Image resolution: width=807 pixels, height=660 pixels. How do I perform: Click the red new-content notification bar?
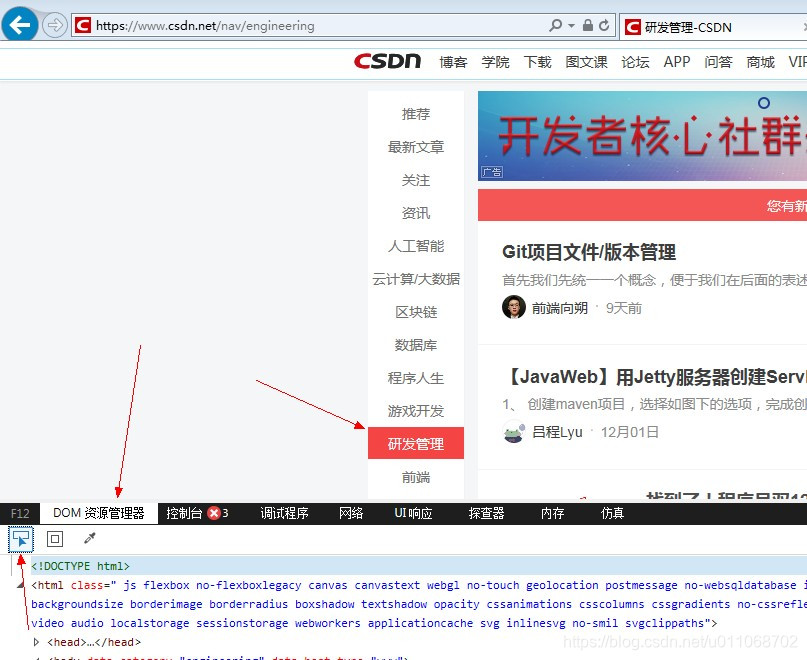tap(642, 205)
